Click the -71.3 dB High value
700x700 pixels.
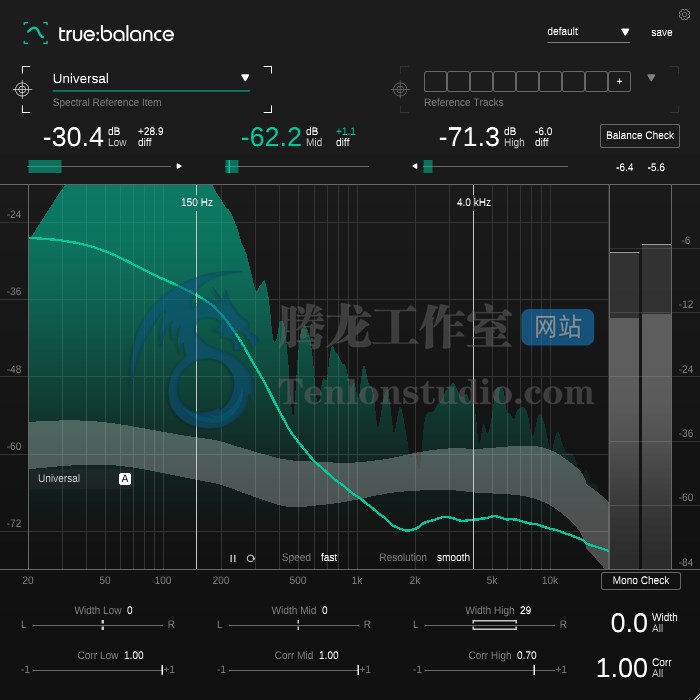click(469, 137)
